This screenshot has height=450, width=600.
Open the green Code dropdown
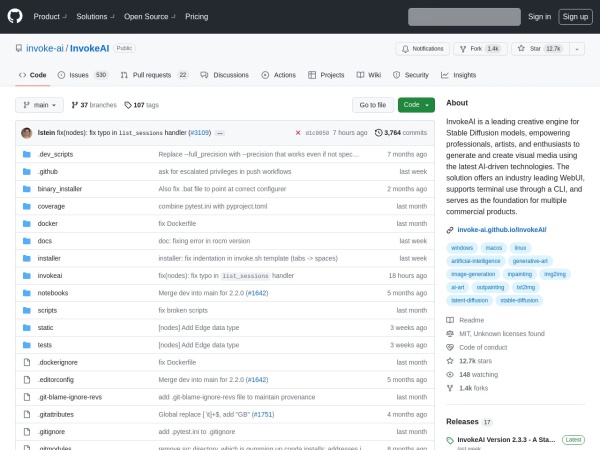coord(416,105)
